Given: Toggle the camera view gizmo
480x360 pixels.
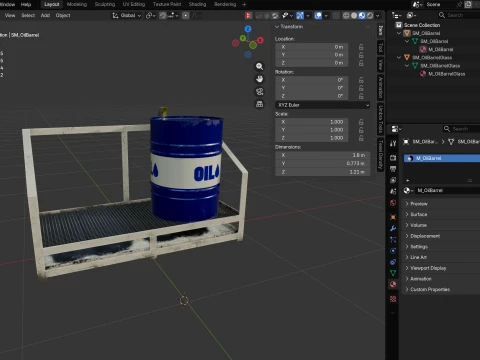Looking at the screenshot, I should [x=259, y=92].
